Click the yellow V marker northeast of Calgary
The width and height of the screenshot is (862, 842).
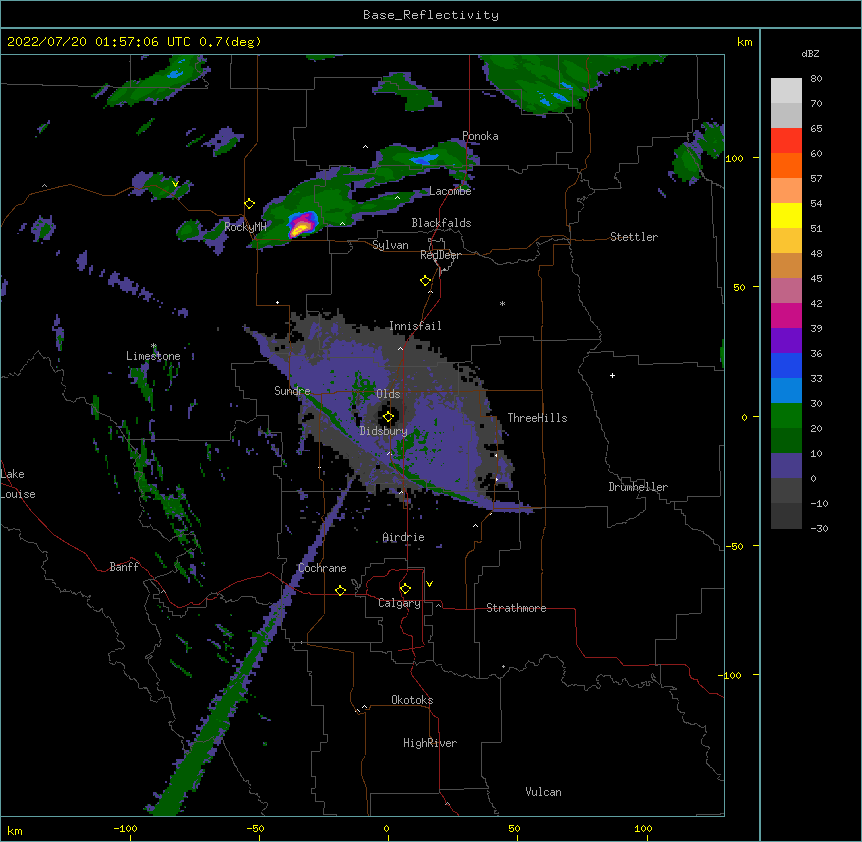[x=429, y=584]
